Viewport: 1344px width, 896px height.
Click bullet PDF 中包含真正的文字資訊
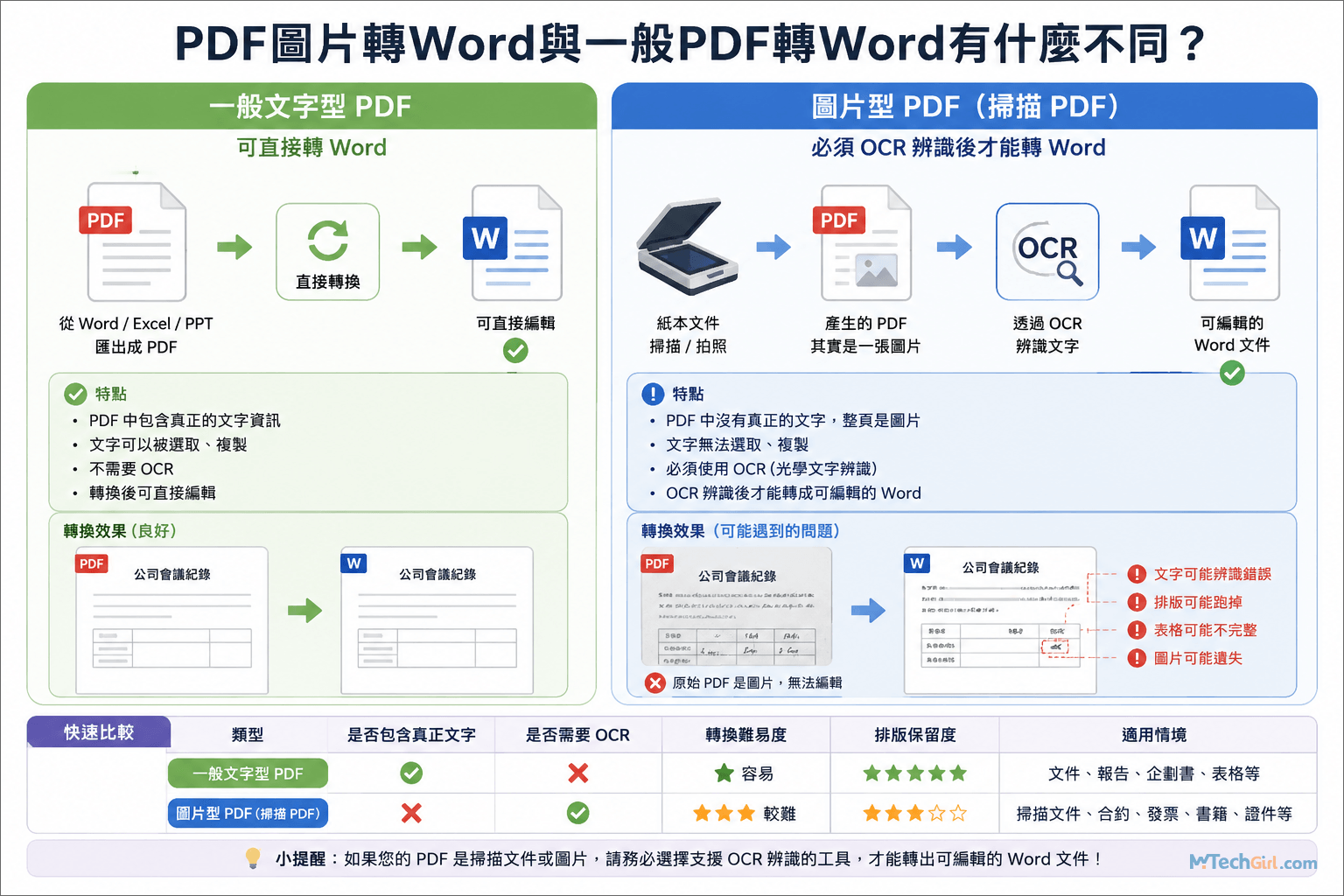pos(185,421)
